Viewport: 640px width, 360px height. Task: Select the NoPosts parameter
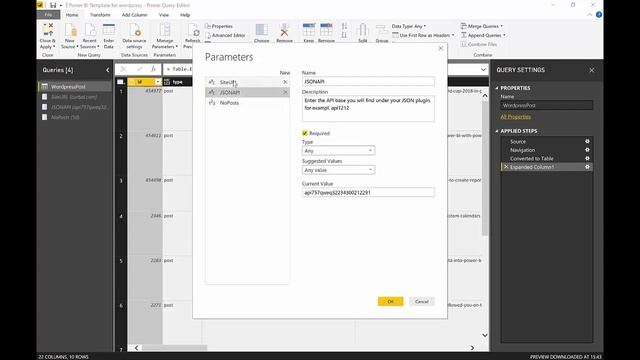click(247, 102)
